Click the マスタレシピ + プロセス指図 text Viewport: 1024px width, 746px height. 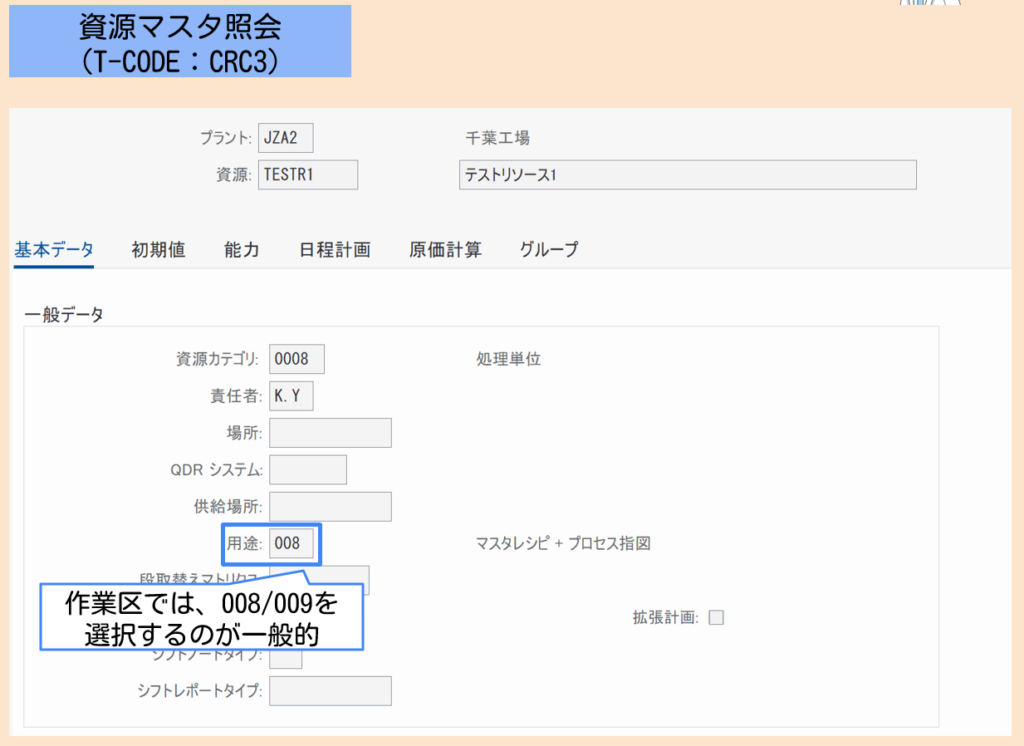click(x=563, y=543)
